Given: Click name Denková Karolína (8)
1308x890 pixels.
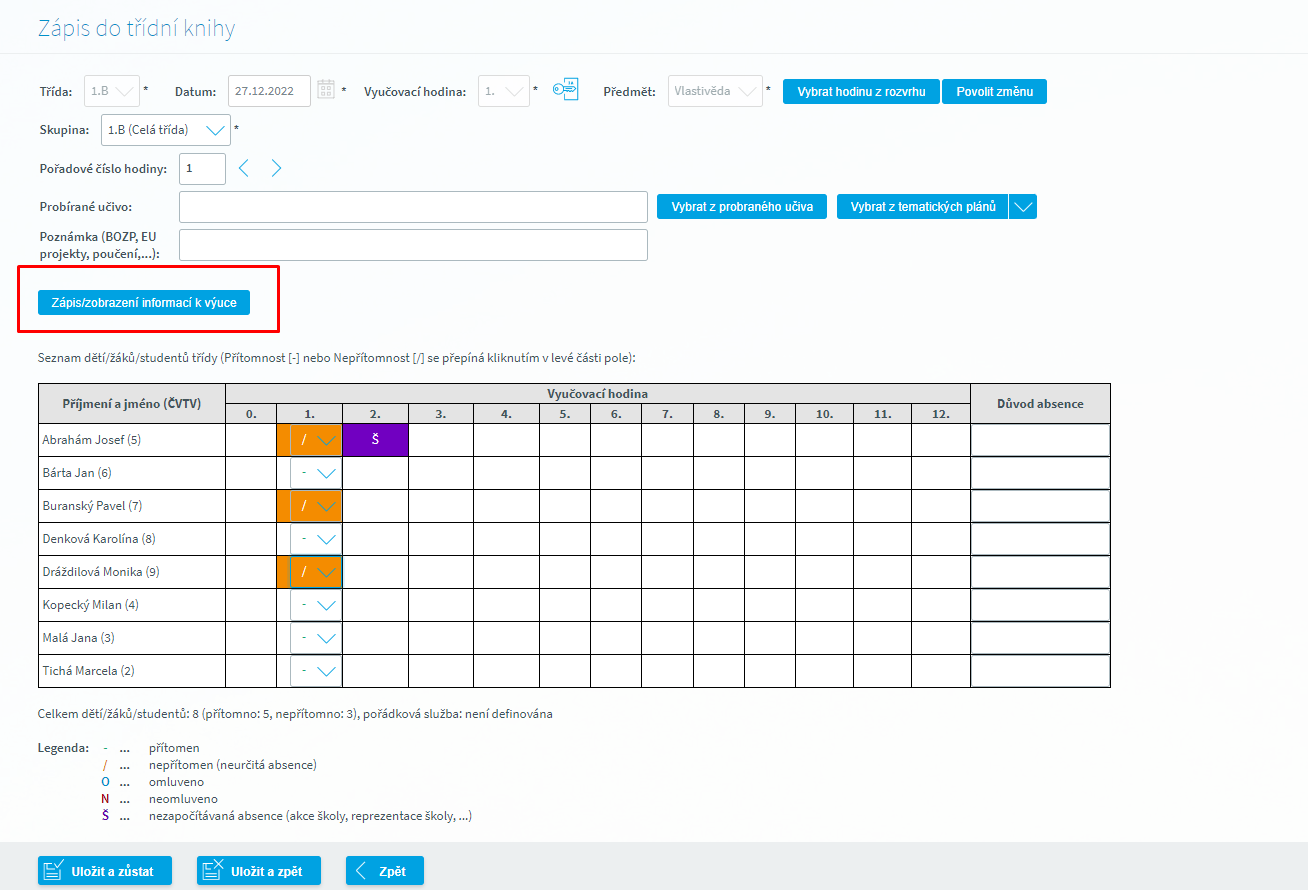Looking at the screenshot, I should tap(99, 539).
